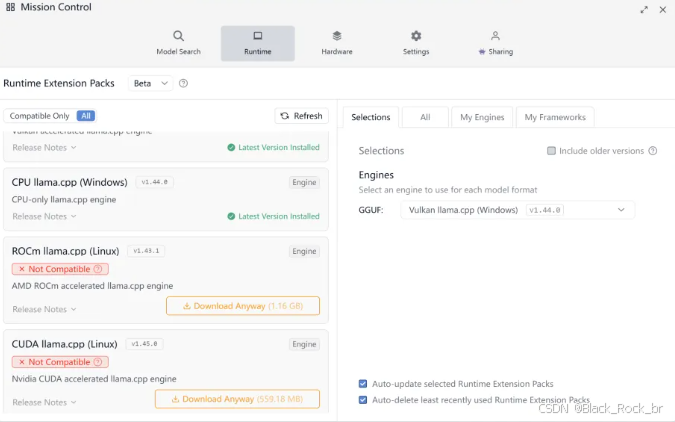Open the My Engines tab
Screen dimensions: 675x422
[x=482, y=117]
